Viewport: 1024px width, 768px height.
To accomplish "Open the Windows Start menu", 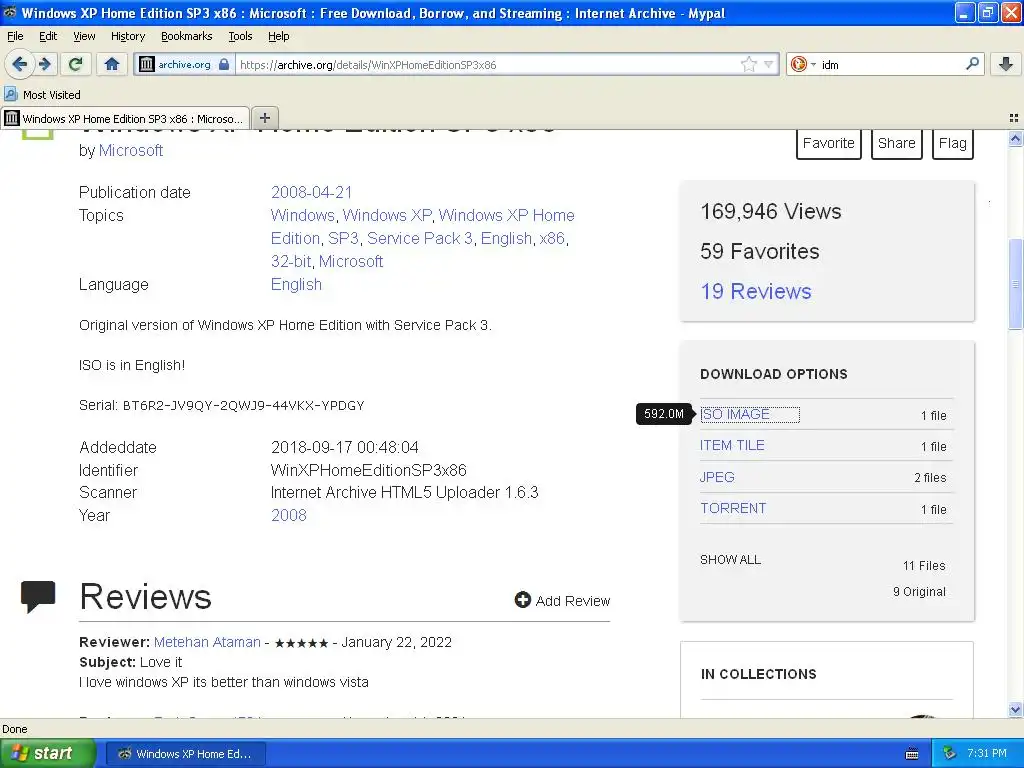I will point(47,753).
